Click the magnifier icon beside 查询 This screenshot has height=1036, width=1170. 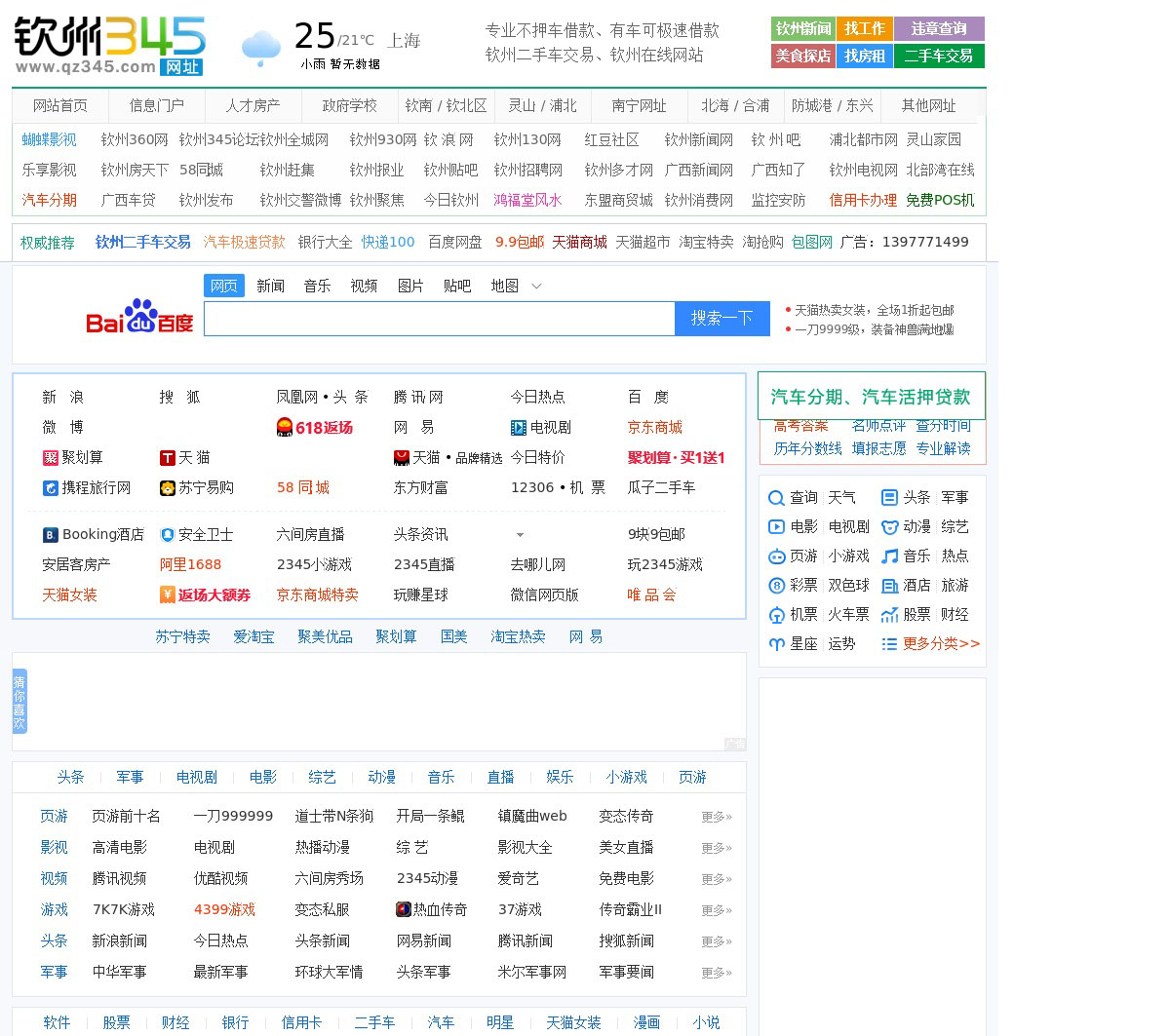pos(776,498)
